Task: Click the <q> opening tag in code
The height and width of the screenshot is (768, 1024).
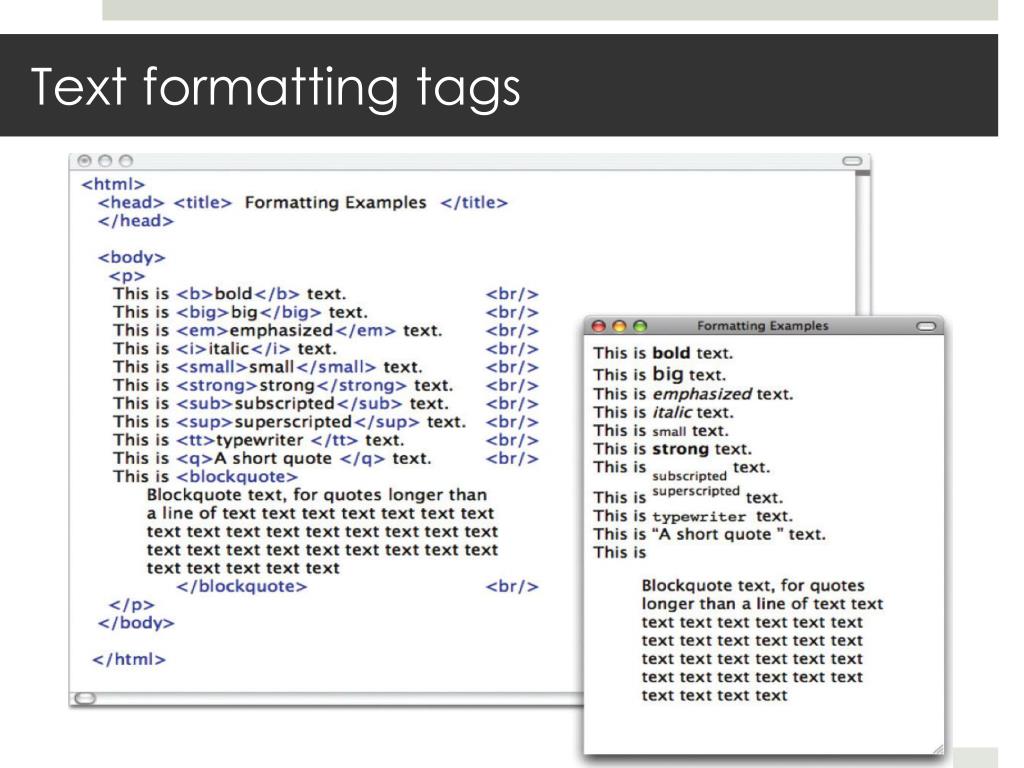Action: [x=195, y=458]
